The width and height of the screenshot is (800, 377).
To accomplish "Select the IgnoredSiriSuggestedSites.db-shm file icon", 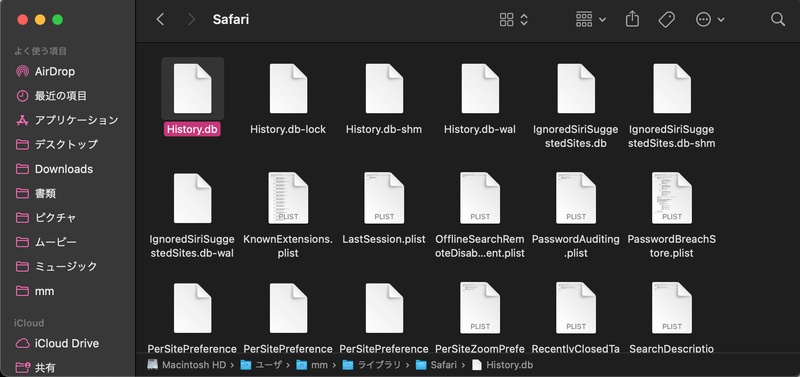I will (x=672, y=88).
